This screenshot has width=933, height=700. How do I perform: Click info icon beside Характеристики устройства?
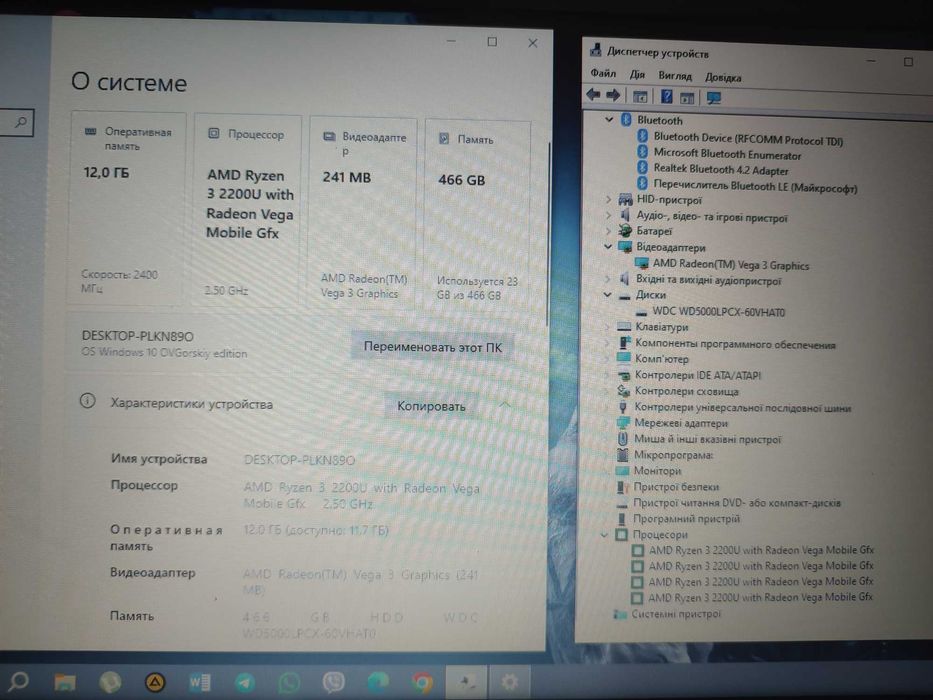[87, 401]
